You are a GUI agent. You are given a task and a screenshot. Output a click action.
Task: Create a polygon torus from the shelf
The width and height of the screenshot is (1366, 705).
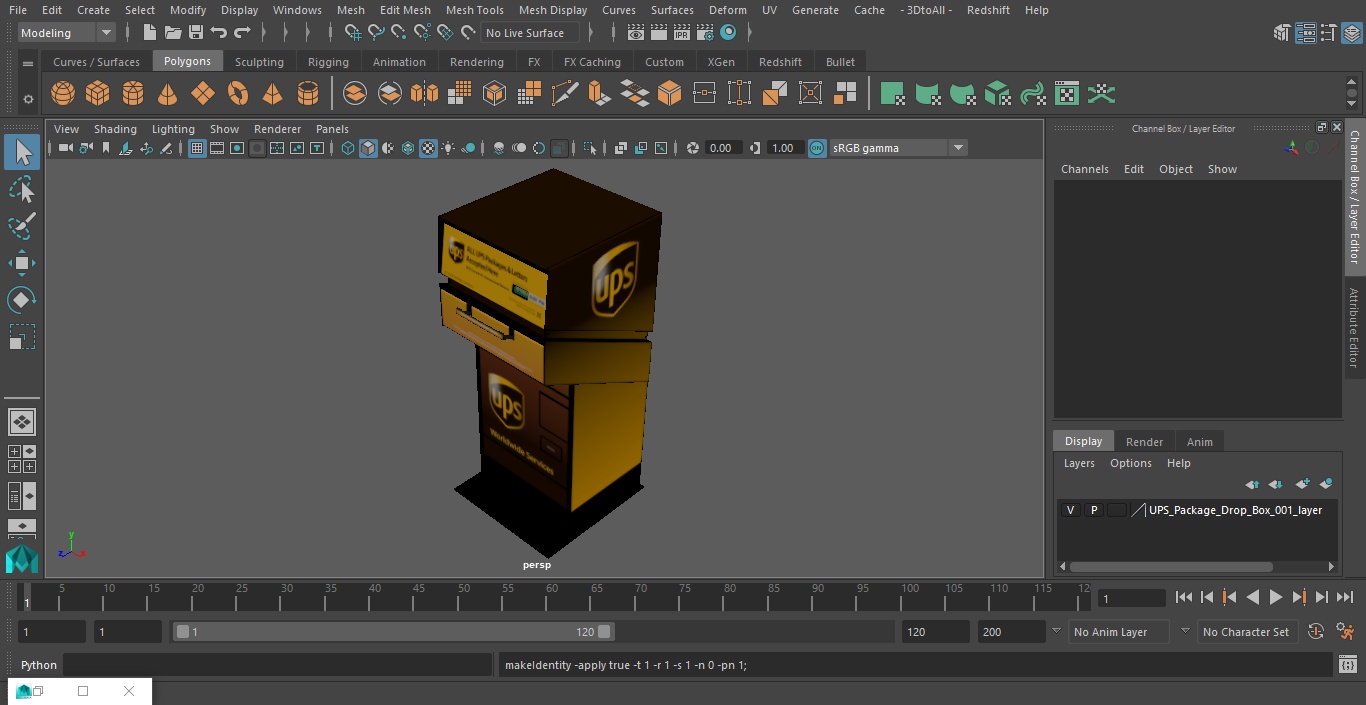[238, 94]
